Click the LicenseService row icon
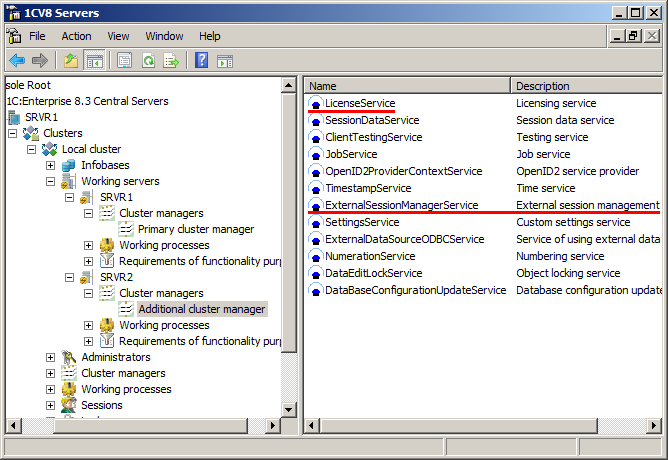Image resolution: width=668 pixels, height=460 pixels. click(316, 104)
